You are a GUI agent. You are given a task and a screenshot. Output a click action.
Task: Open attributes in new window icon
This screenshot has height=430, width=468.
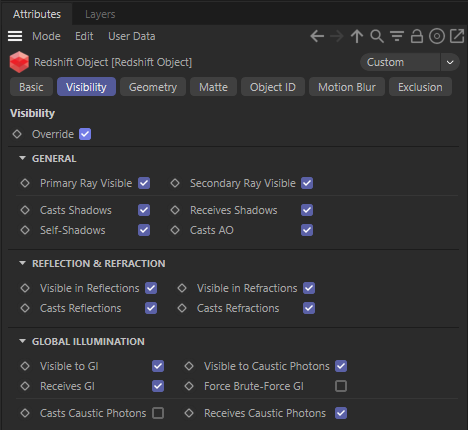457,36
